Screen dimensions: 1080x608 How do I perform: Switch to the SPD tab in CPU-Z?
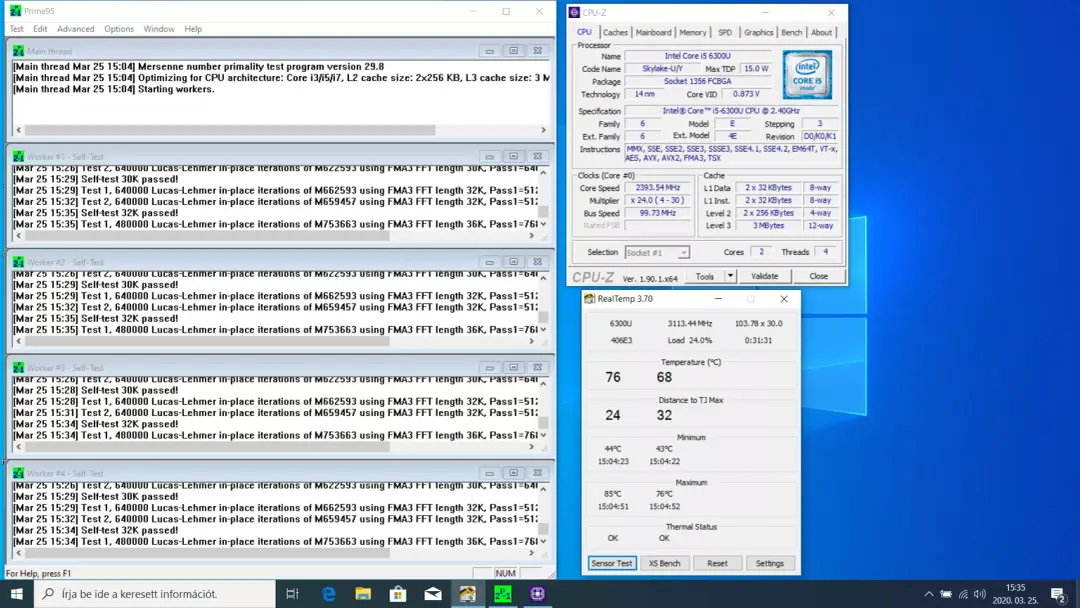[x=725, y=32]
